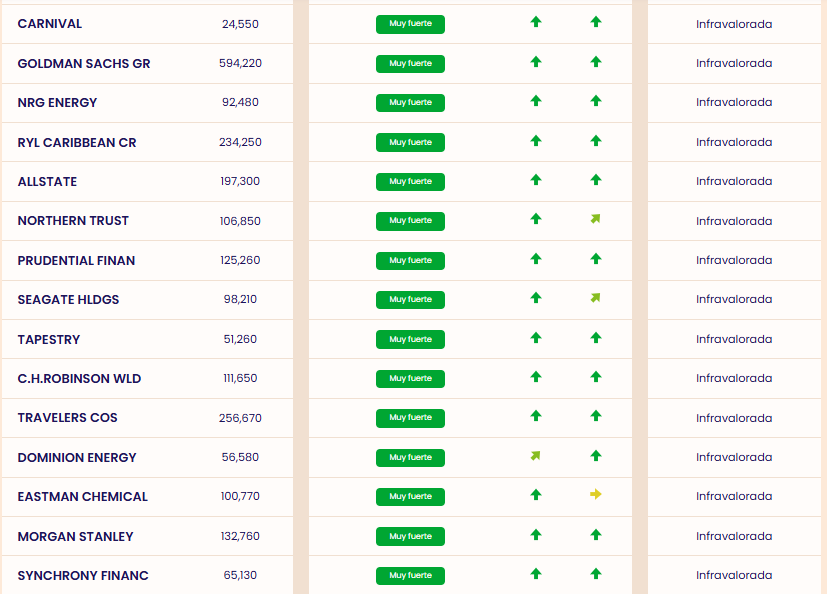
Task: Click the second up arrow in Synchrony Financ row
Action: [596, 574]
